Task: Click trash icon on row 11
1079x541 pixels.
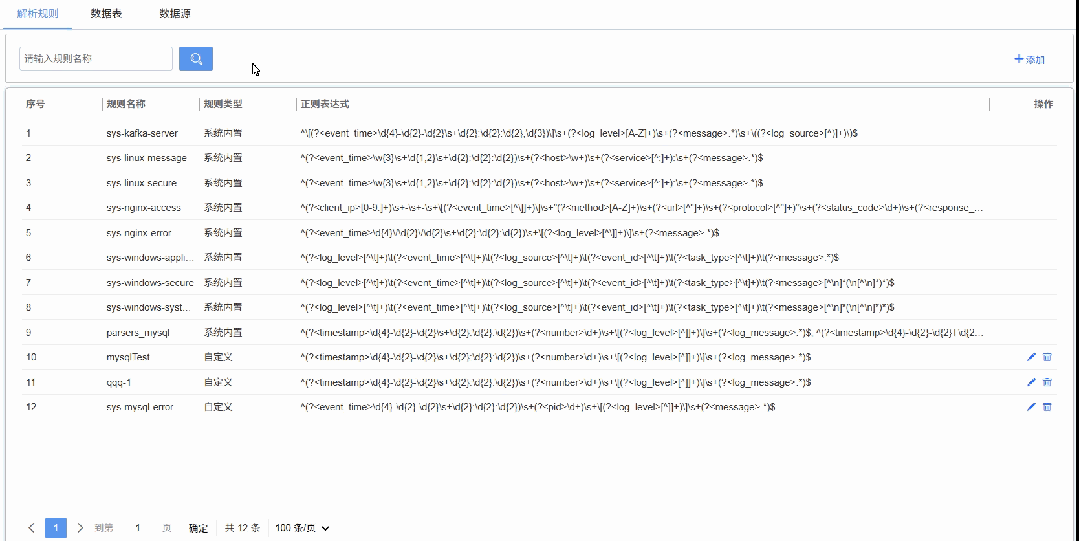Action: (x=1047, y=382)
